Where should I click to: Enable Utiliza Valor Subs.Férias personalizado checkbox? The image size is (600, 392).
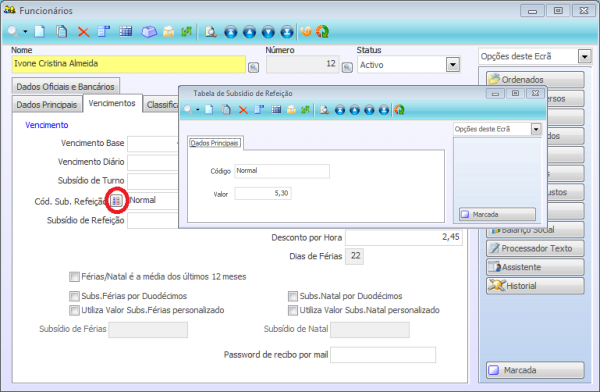(74, 310)
